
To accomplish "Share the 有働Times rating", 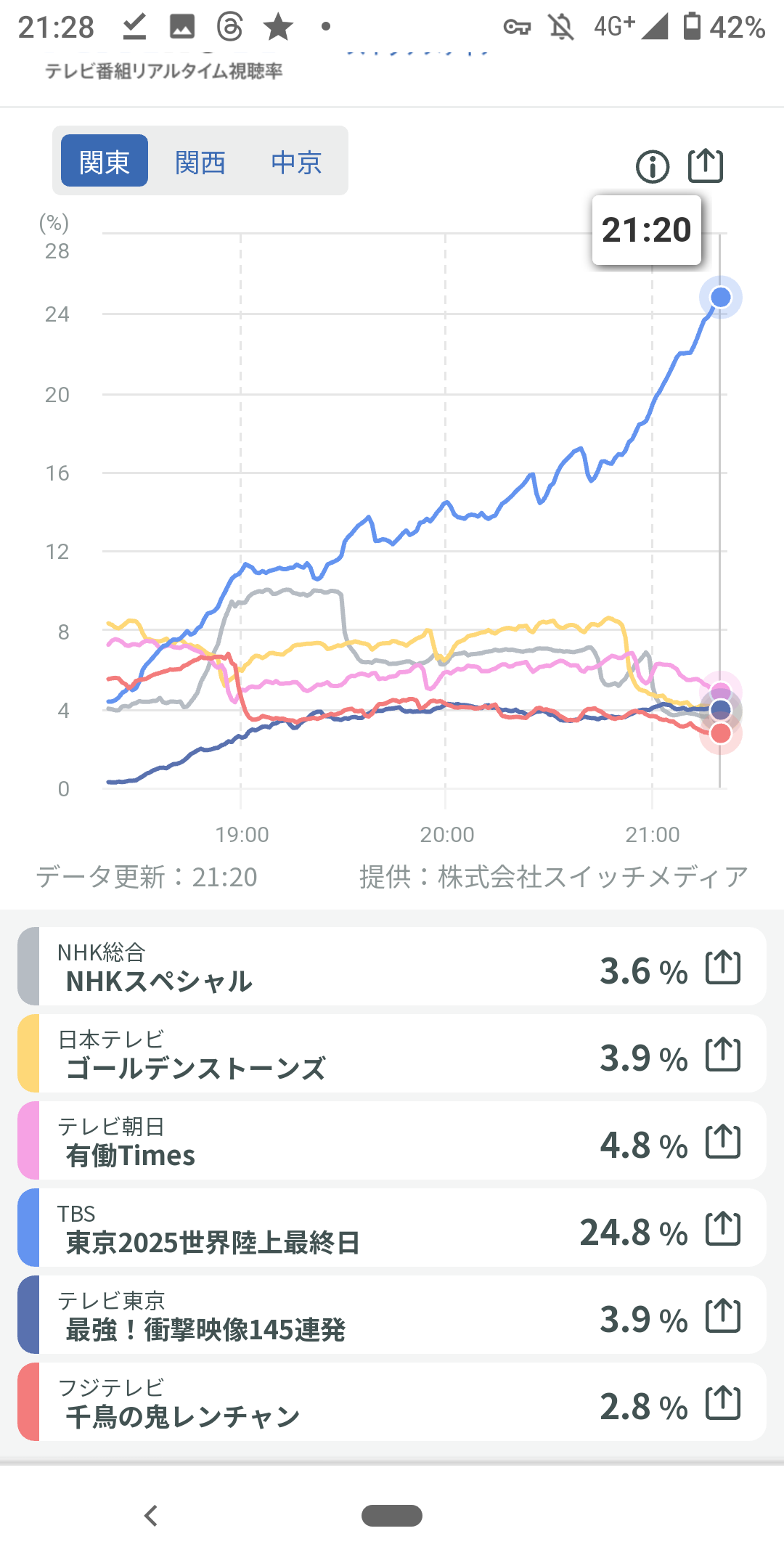I will coord(723,1142).
